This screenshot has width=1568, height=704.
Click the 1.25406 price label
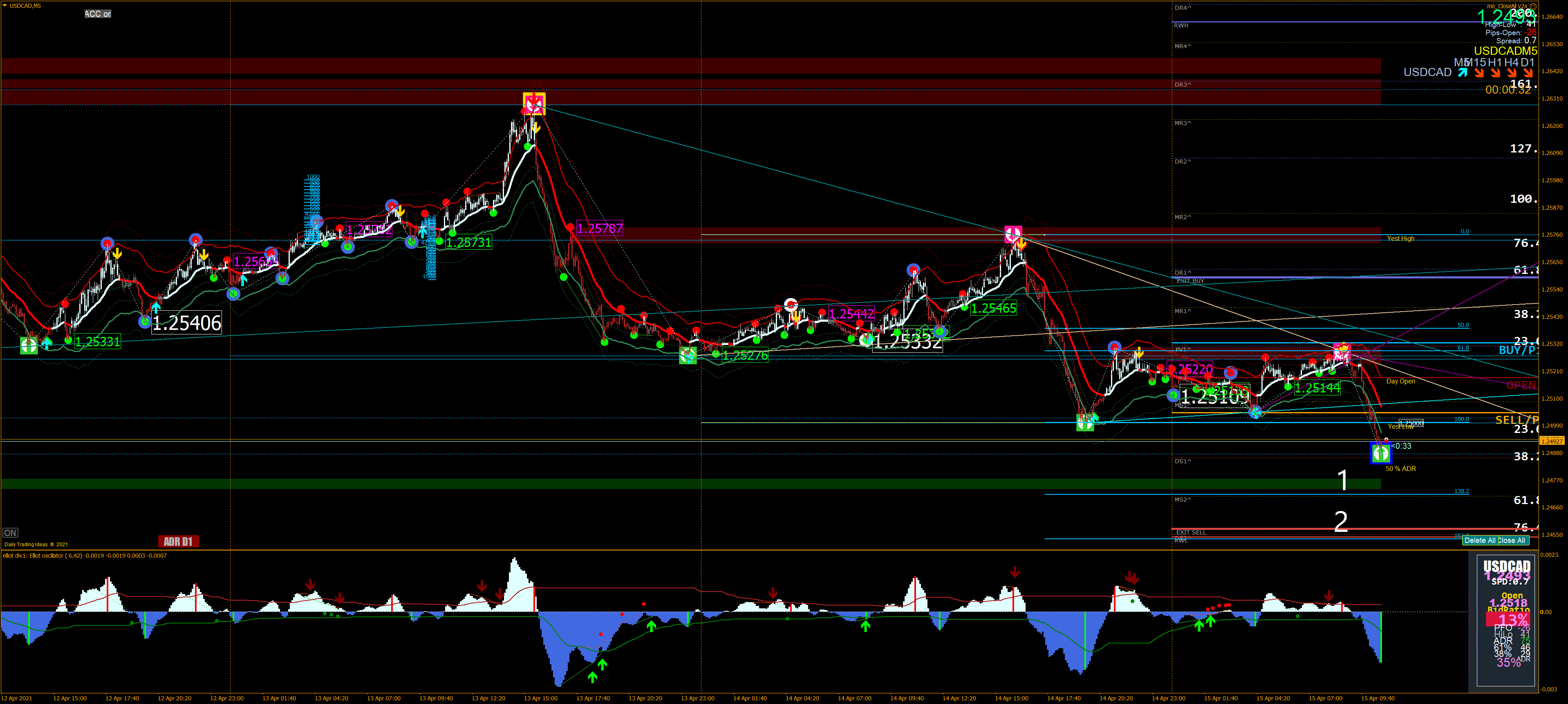(186, 323)
